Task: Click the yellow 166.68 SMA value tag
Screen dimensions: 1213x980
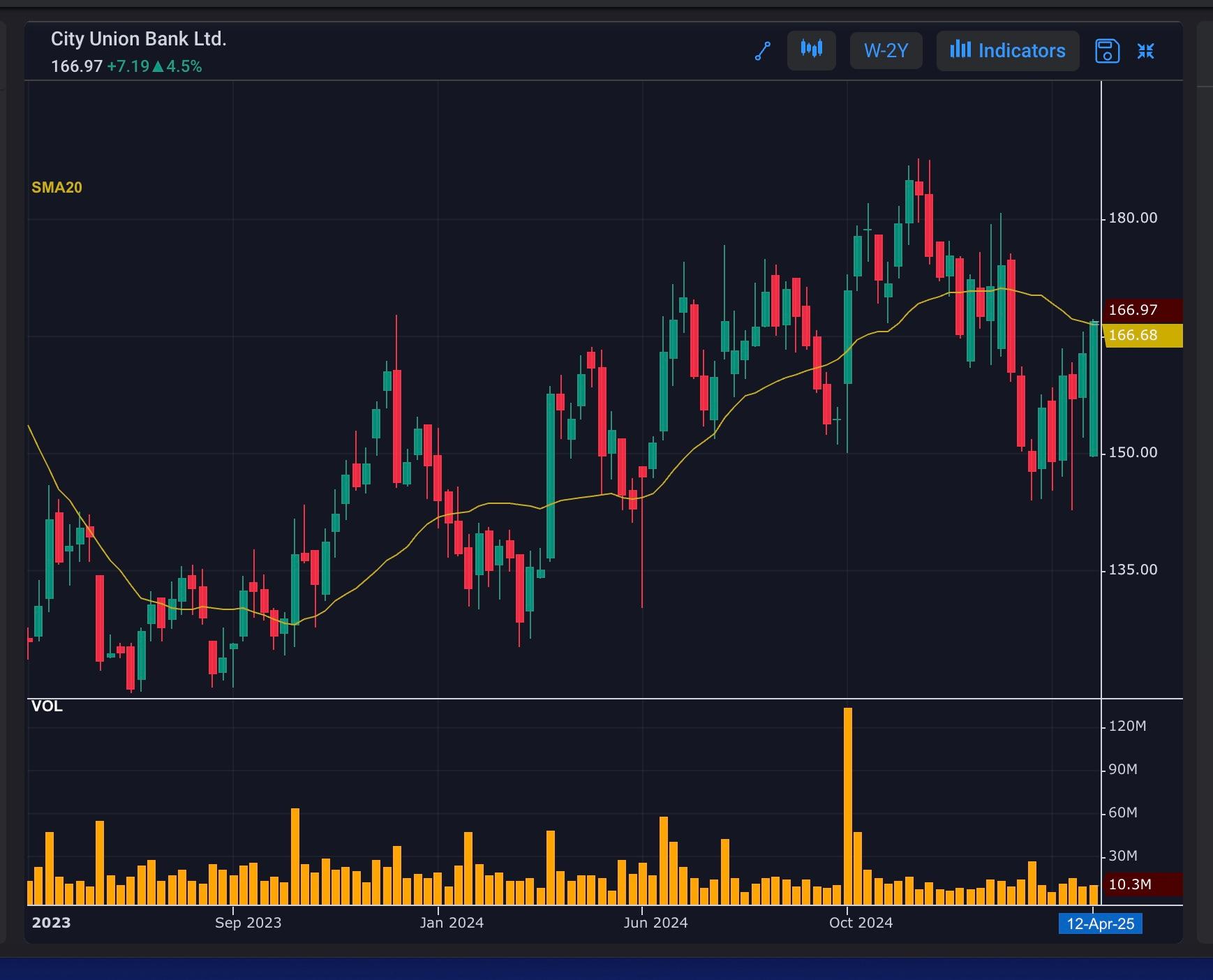Action: (1144, 335)
